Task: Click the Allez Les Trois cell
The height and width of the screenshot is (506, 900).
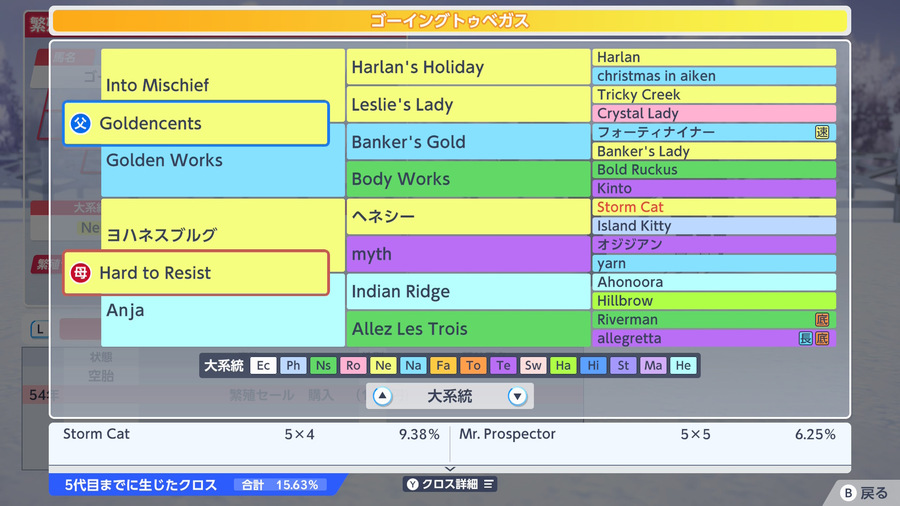Action: [x=468, y=329]
